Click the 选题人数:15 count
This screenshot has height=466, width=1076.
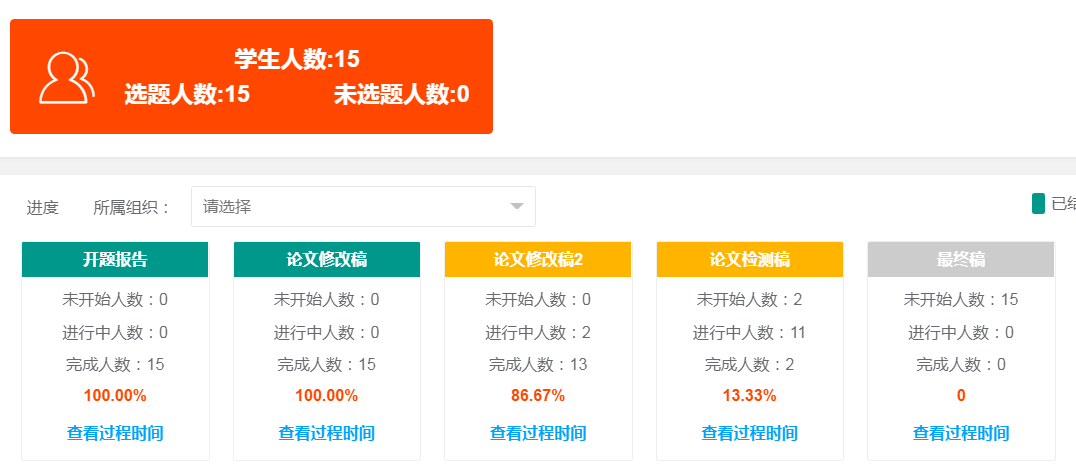[x=187, y=95]
